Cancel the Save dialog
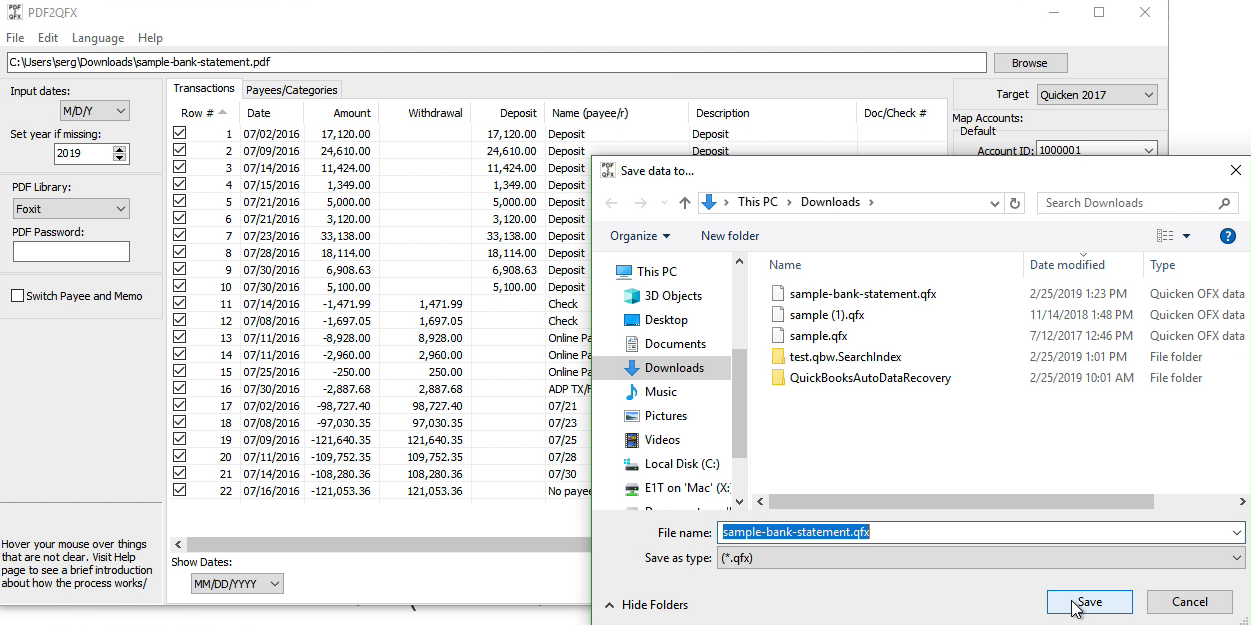1251x625 pixels. point(1190,602)
